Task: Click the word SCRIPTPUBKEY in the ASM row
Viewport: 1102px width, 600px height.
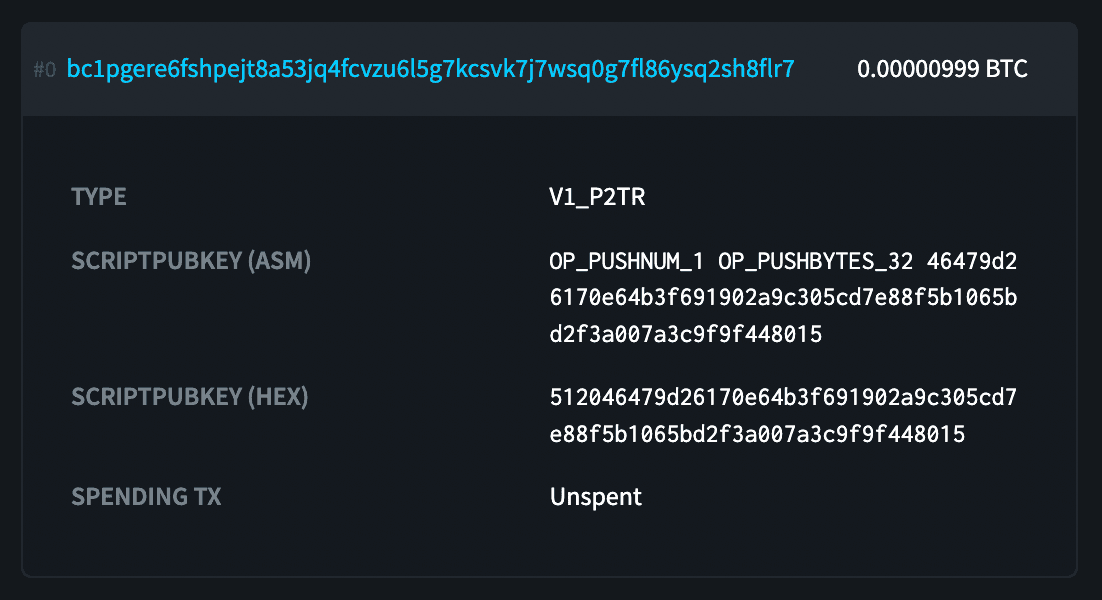Action: (x=157, y=261)
